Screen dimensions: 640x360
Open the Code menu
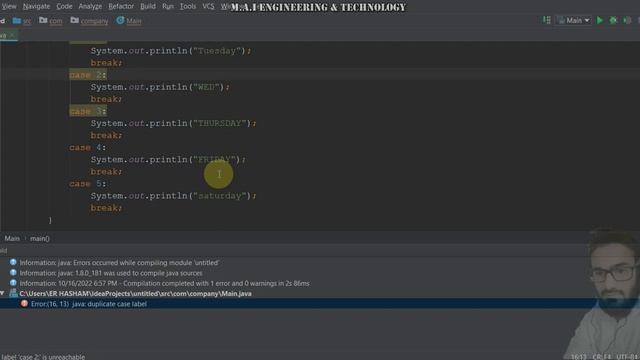tap(64, 6)
